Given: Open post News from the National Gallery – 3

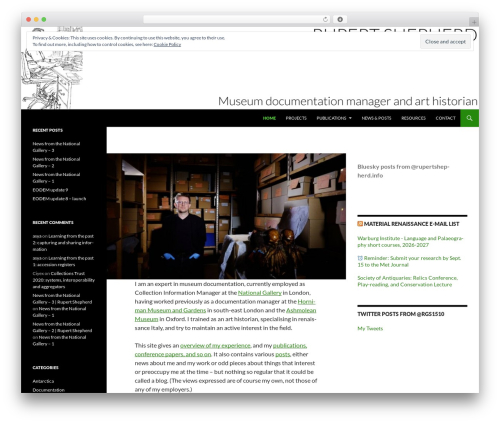Looking at the screenshot, I should (56, 147).
